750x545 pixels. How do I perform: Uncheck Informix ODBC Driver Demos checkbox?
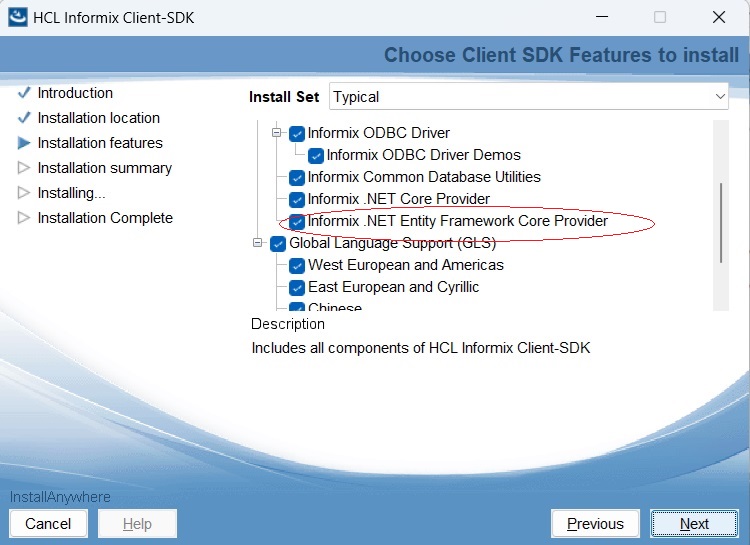(x=316, y=156)
